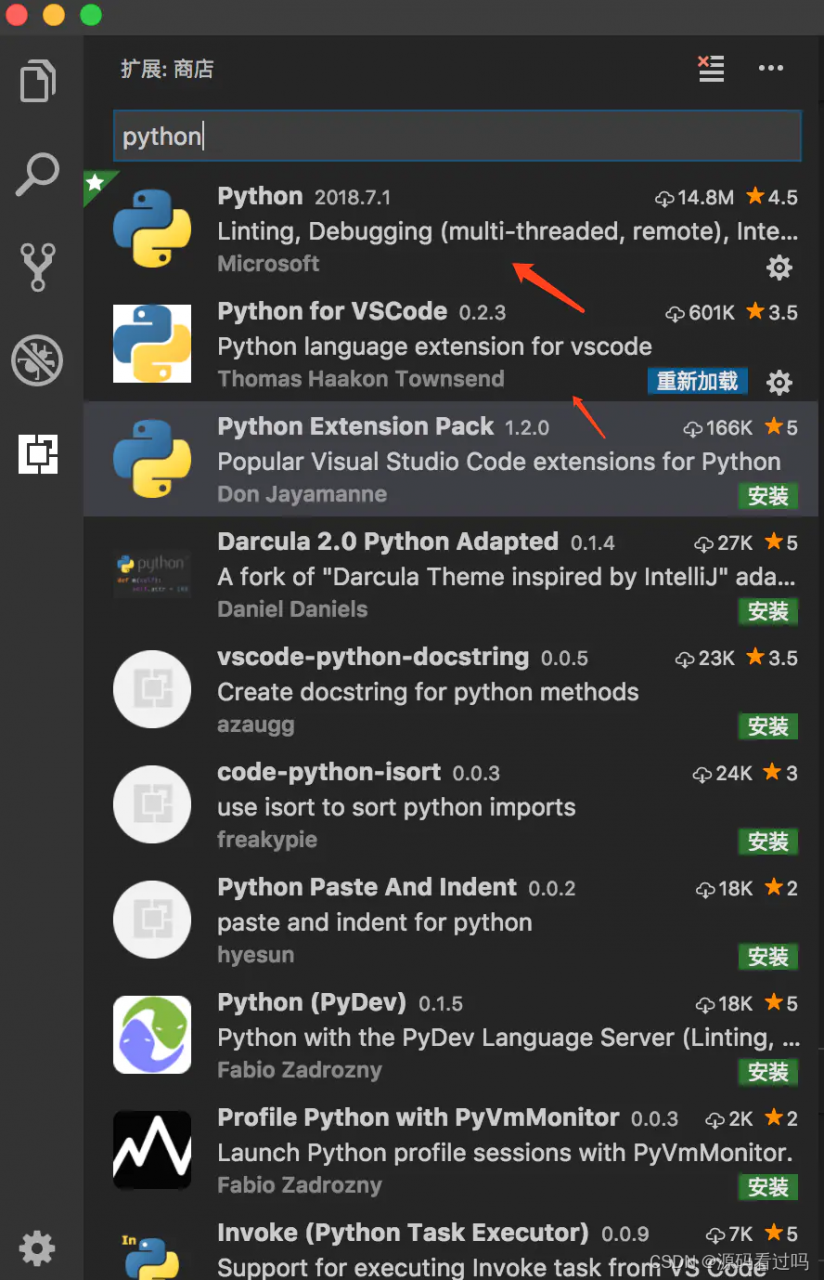Viewport: 824px width, 1280px height.
Task: Open the 'Invoke (Python Task Executor)' title
Action: tap(403, 1232)
